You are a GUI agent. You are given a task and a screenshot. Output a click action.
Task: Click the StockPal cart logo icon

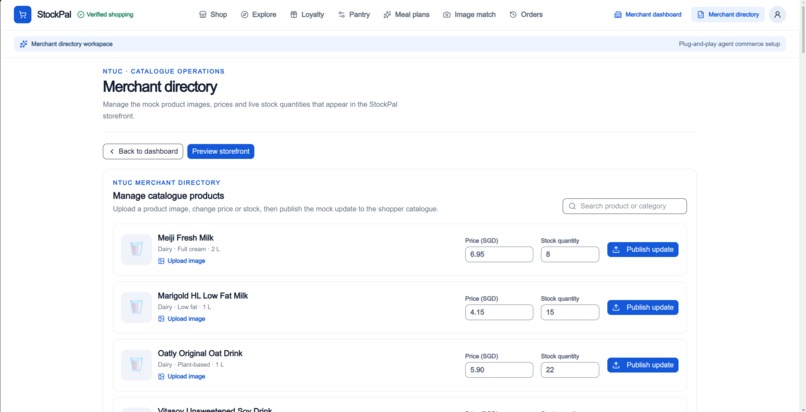[23, 14]
